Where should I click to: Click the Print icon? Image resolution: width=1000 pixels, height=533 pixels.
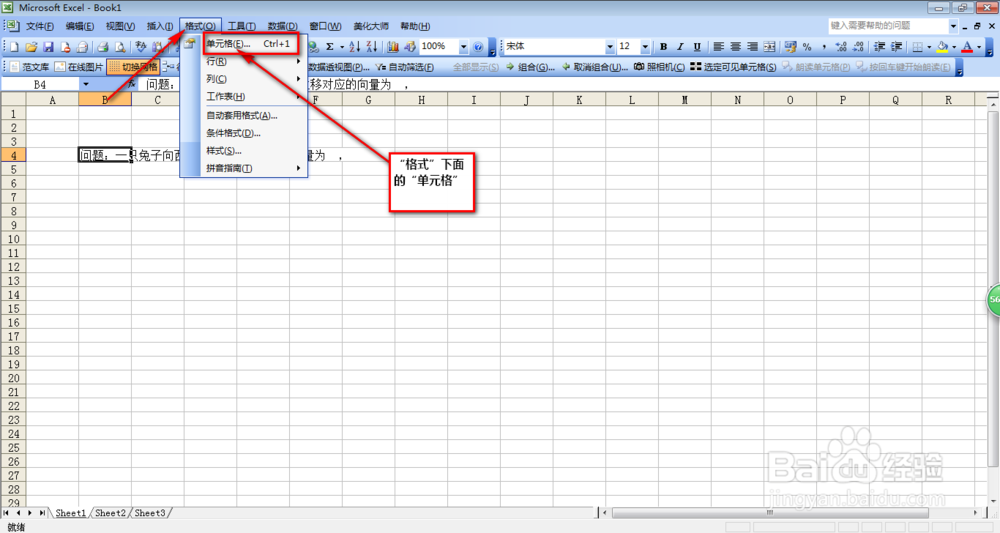click(x=102, y=47)
